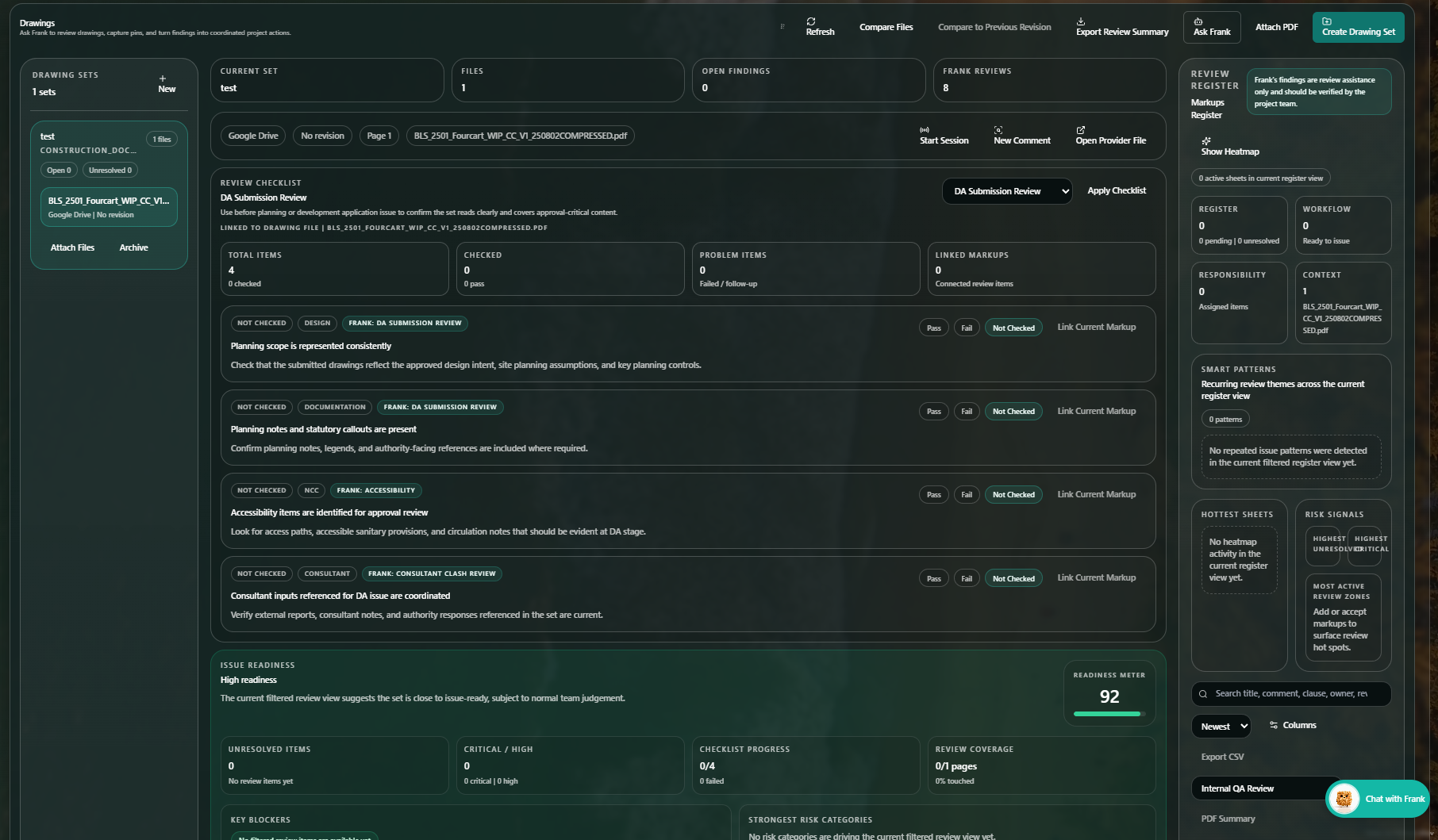Set Consultant inputs item to Not Checked
Screen dimensions: 1438x840
coord(1013,578)
